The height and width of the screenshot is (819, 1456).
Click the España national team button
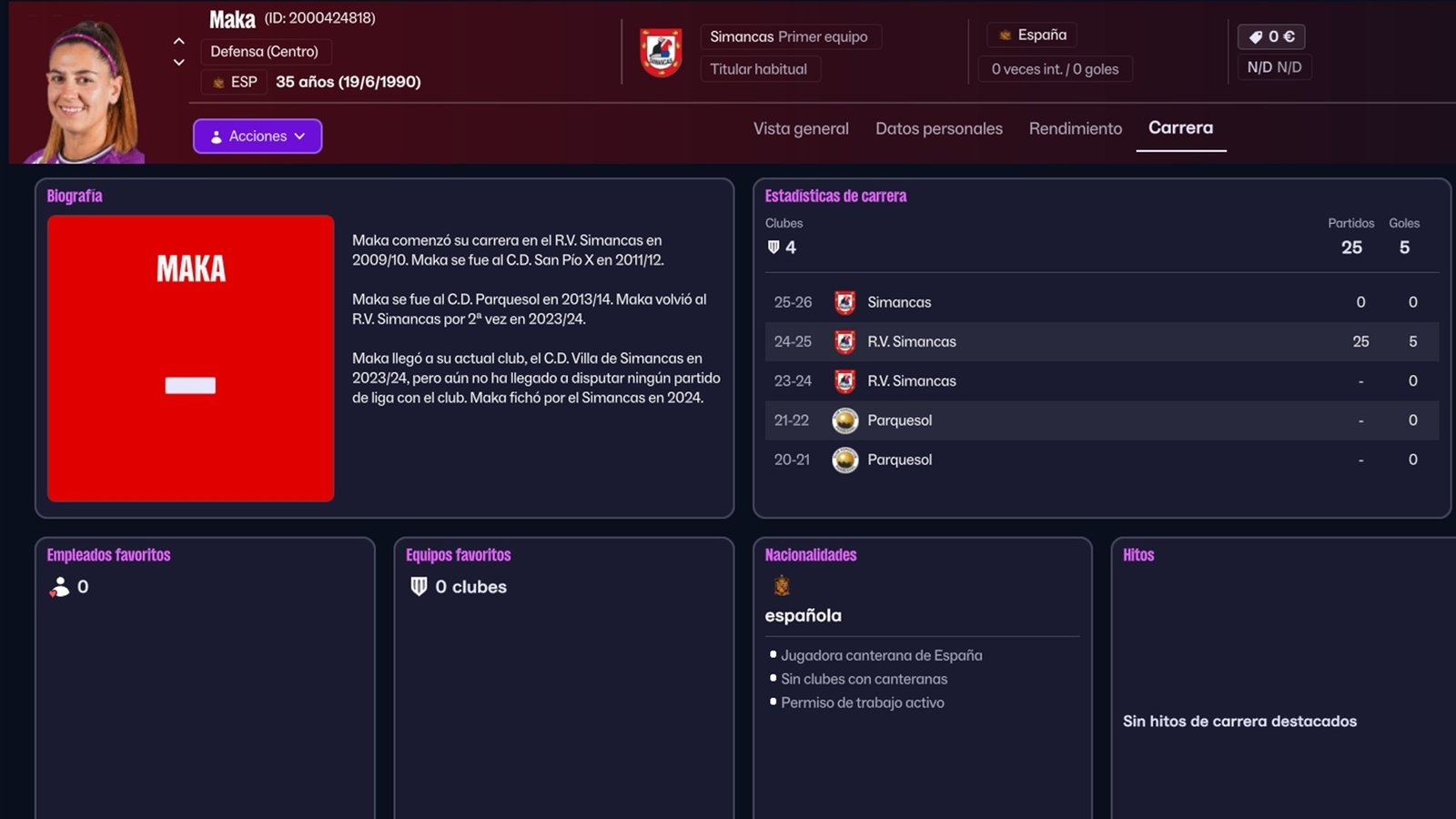(1032, 35)
